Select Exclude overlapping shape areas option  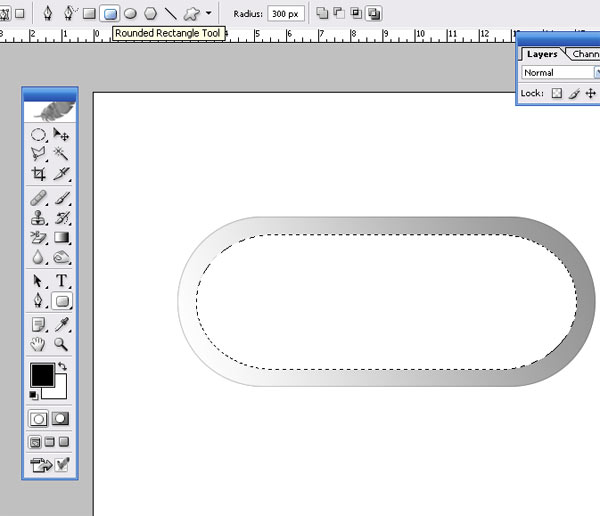click(373, 14)
